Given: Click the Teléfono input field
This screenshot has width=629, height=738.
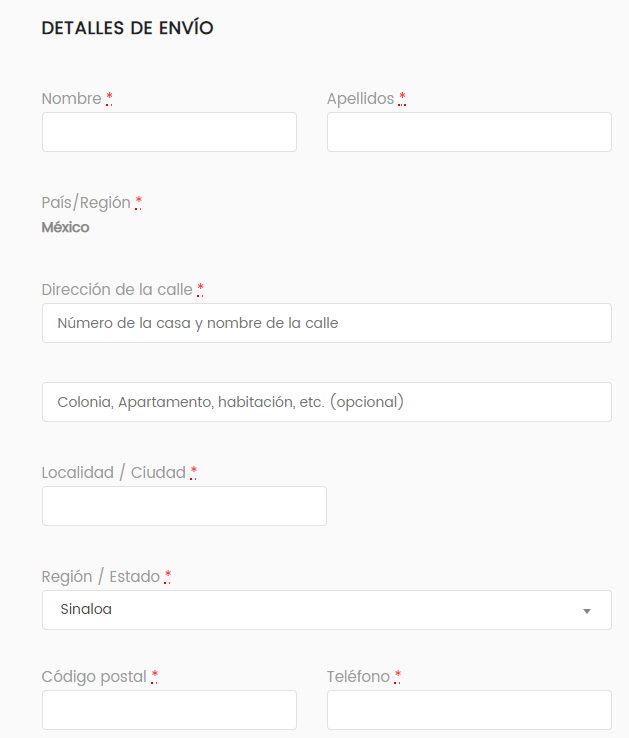Looking at the screenshot, I should point(469,710).
